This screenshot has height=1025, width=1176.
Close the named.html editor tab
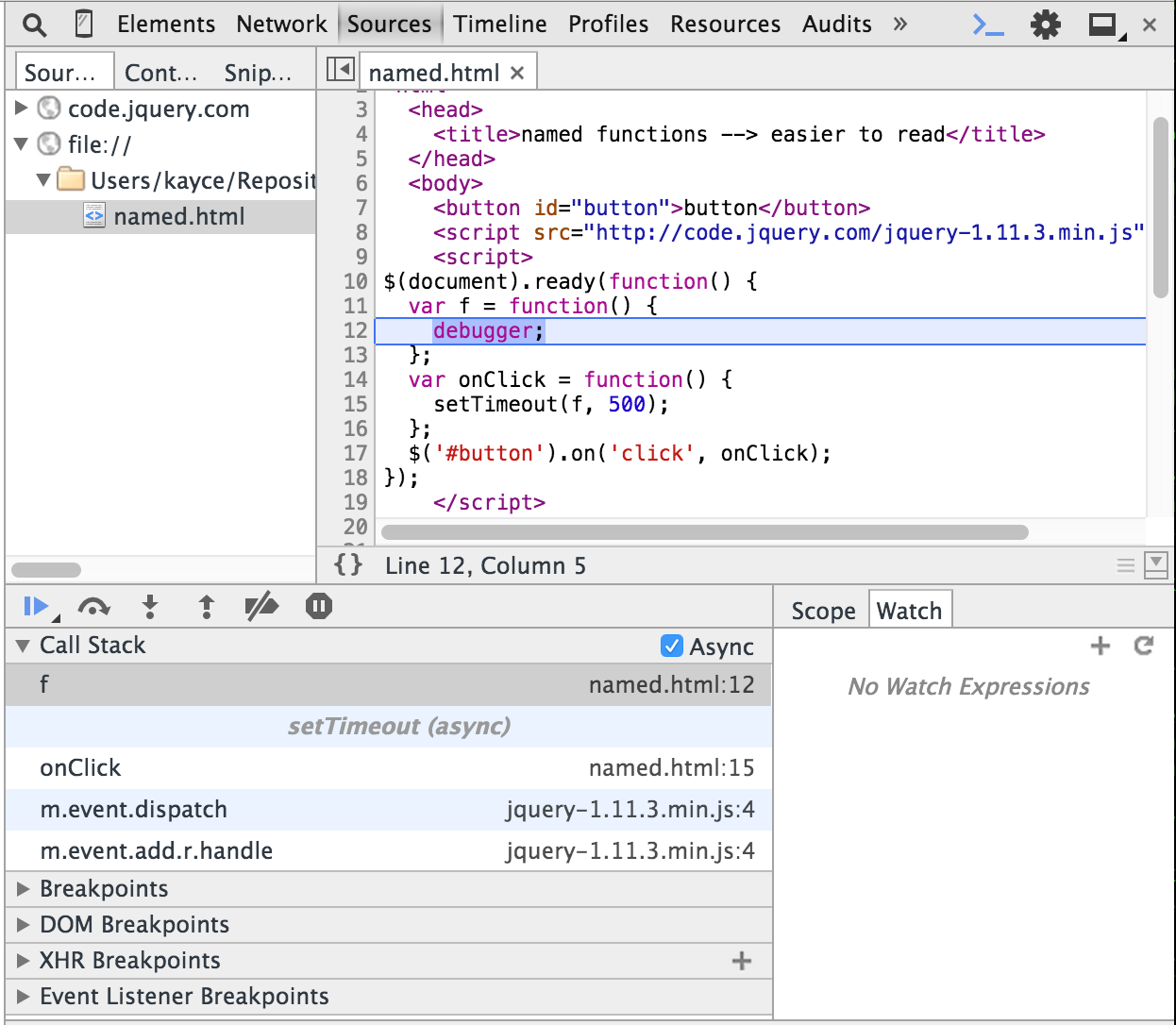(517, 73)
